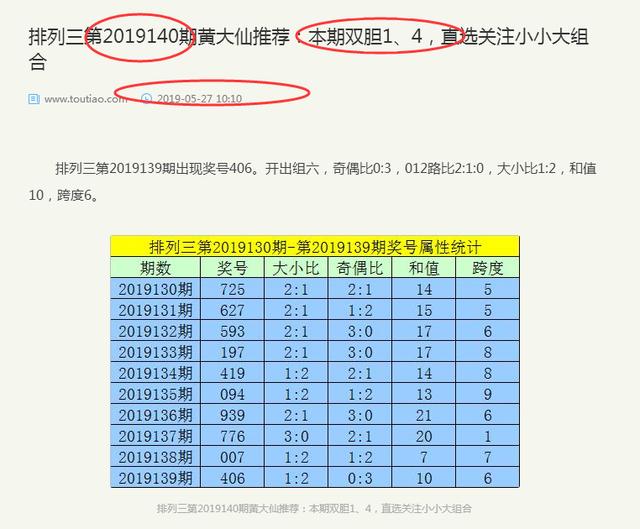Click the gray image caption below the table
640x529 pixels.
[x=314, y=508]
